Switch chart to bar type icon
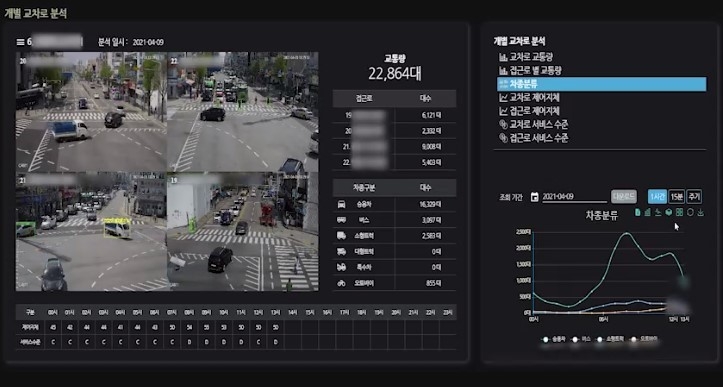723x387 pixels. [x=647, y=213]
